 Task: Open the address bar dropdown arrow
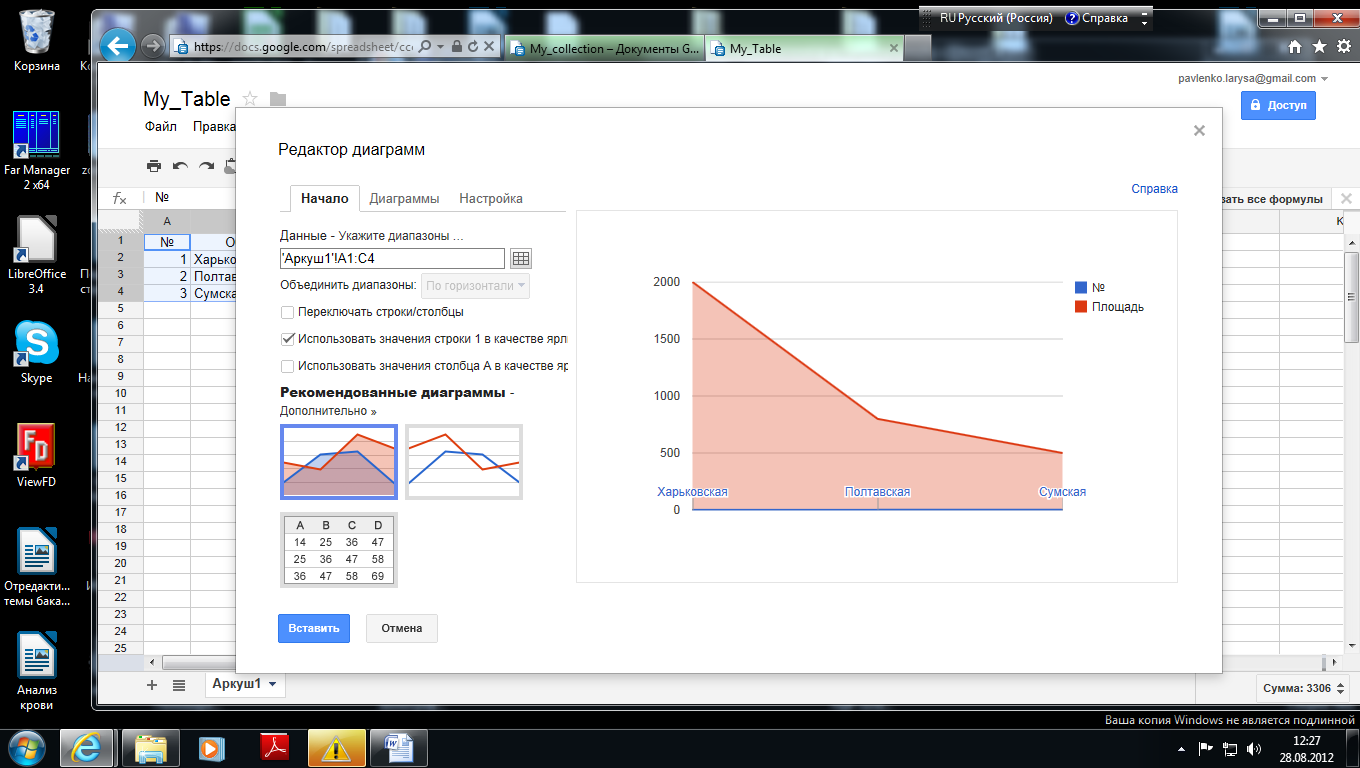pyautogui.click(x=442, y=46)
